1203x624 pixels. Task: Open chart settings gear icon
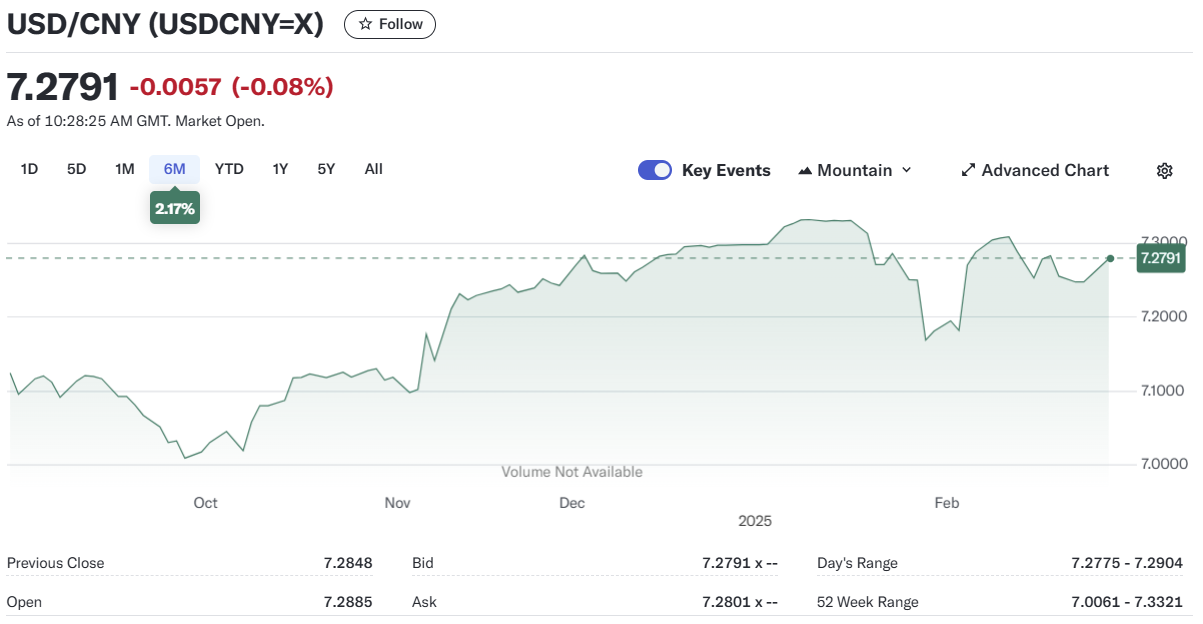tap(1164, 171)
